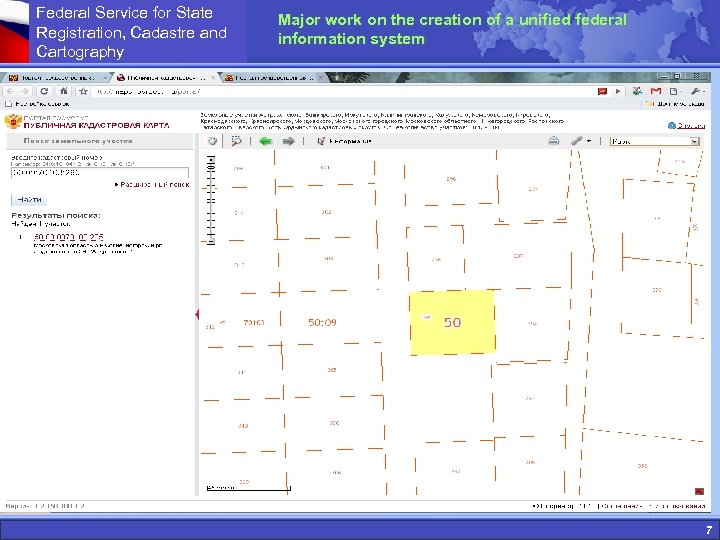The width and height of the screenshot is (720, 540).
Task: Switch to the first browser tab
Action: [x=55, y=78]
